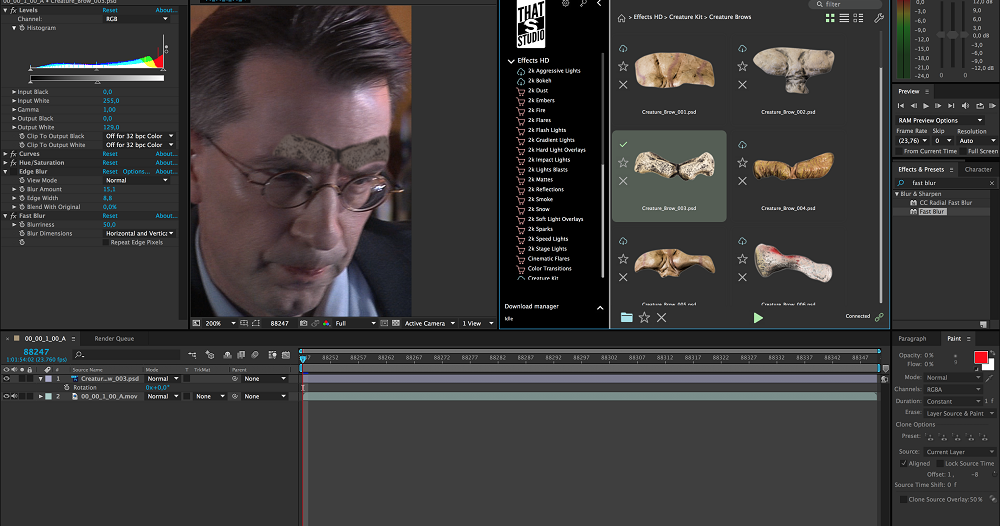Open viewer magnification 200% dropdown
Image resolution: width=1005 pixels, height=526 pixels.
(220, 324)
